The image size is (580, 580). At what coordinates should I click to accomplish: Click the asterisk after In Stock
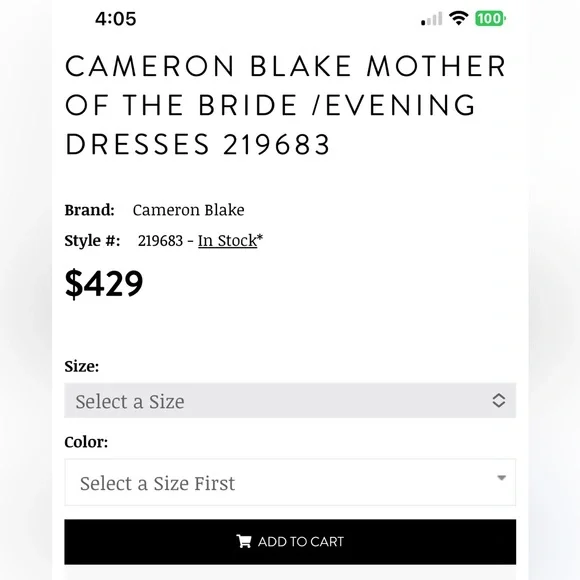click(260, 237)
